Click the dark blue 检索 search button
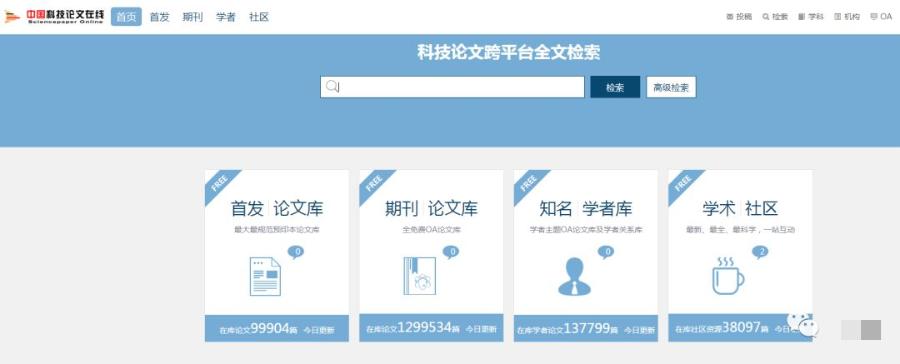Image resolution: width=900 pixels, height=364 pixels. [x=615, y=87]
